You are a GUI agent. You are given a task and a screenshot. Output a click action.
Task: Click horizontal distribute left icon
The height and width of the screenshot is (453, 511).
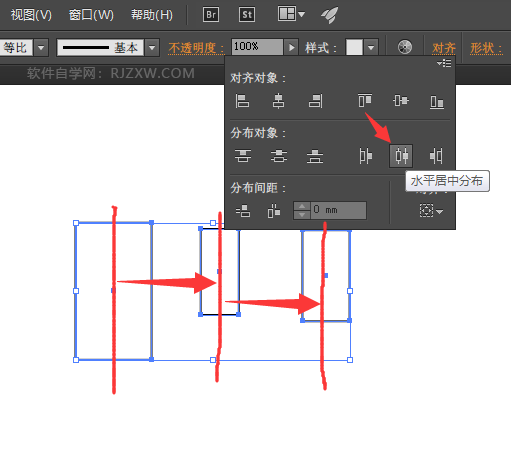coord(366,156)
